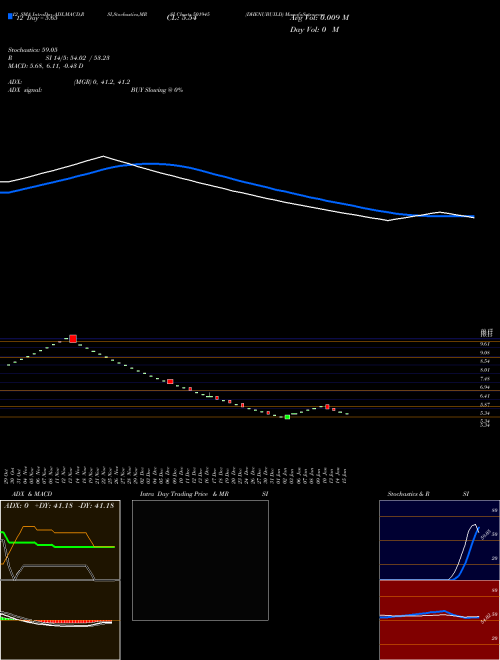500x660 pixels.
Task: Select the '(MGR) 0, 41.2, 41.2' ADX values
Action: [x=102, y=82]
